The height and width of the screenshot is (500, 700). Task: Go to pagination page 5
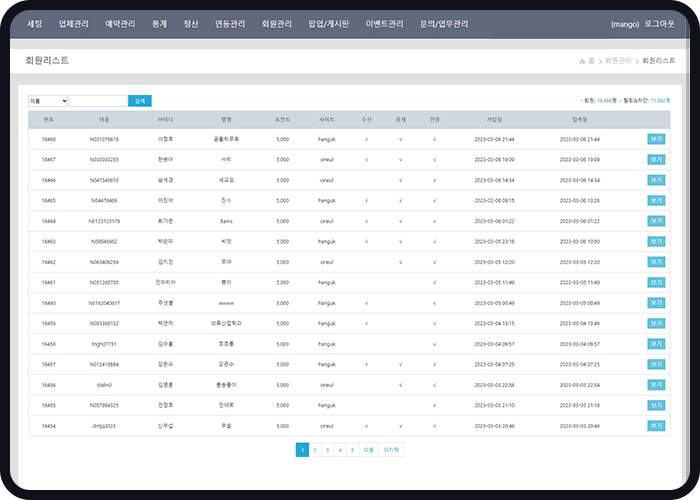click(x=352, y=450)
